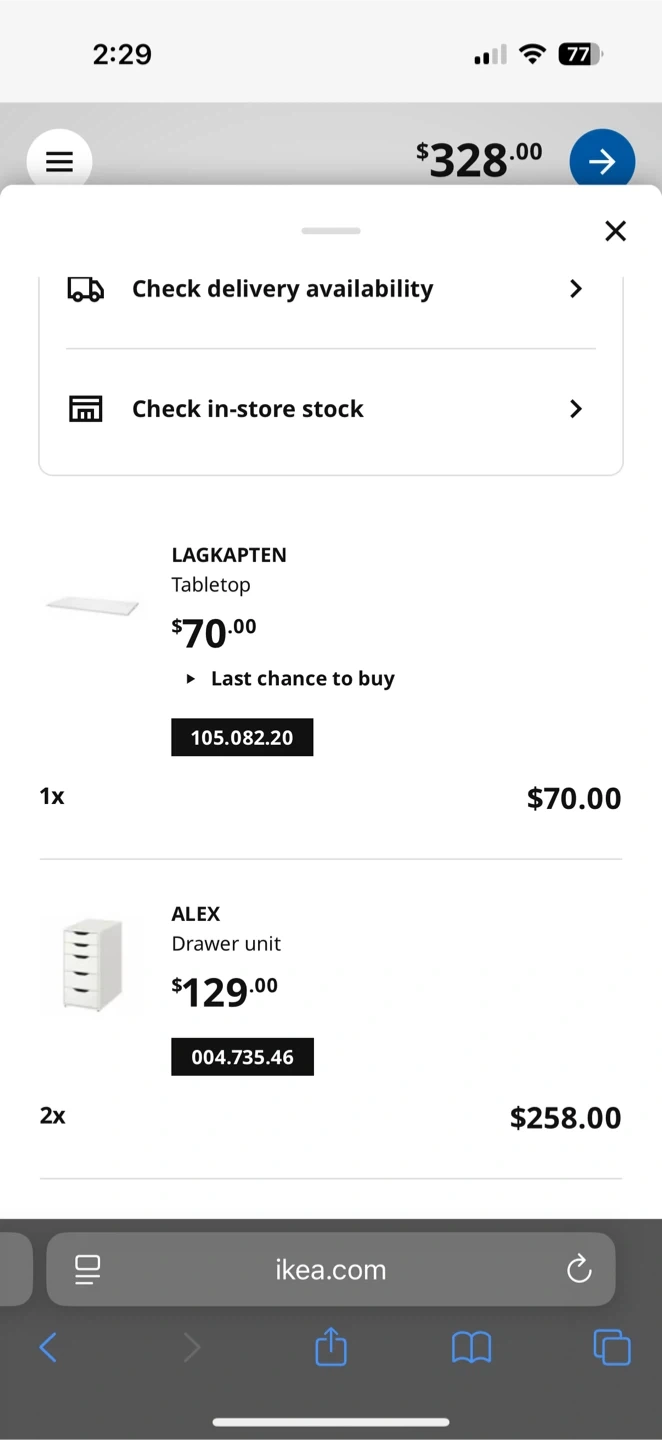Open Safari page reader menu icon
Image resolution: width=662 pixels, height=1440 pixels.
[88, 1270]
